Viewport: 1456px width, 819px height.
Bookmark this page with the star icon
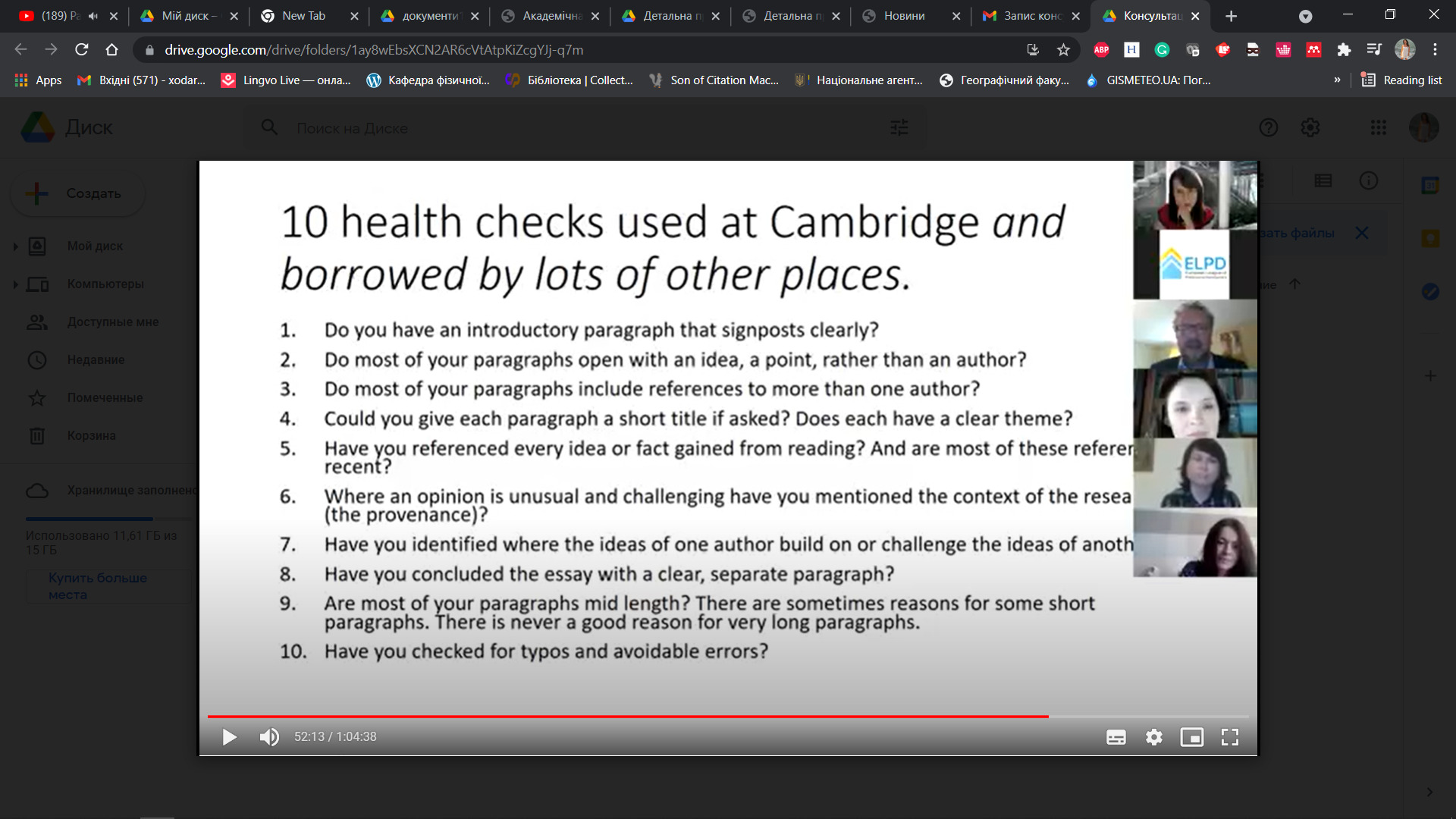coord(1063,50)
